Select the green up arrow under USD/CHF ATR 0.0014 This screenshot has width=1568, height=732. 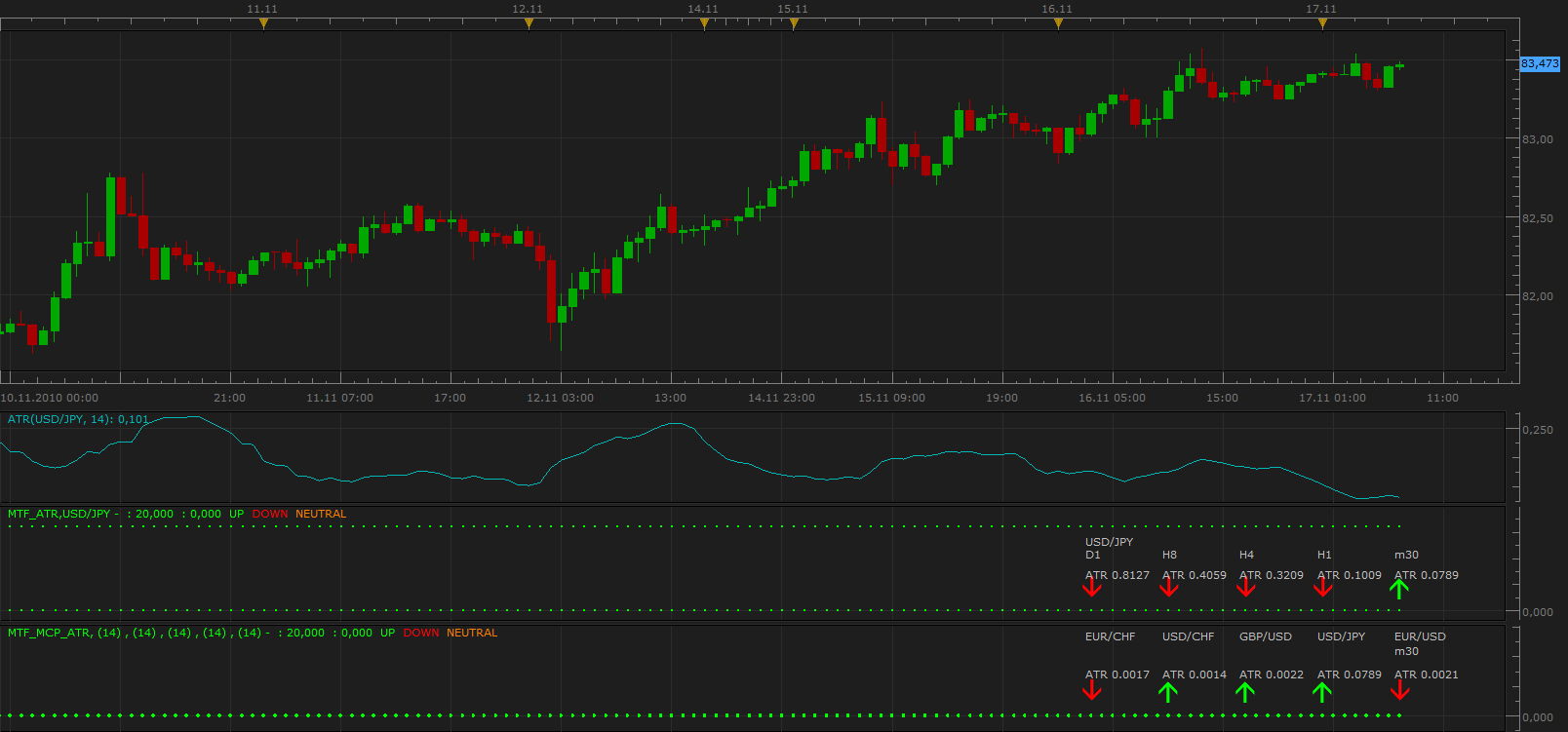coord(1168,692)
